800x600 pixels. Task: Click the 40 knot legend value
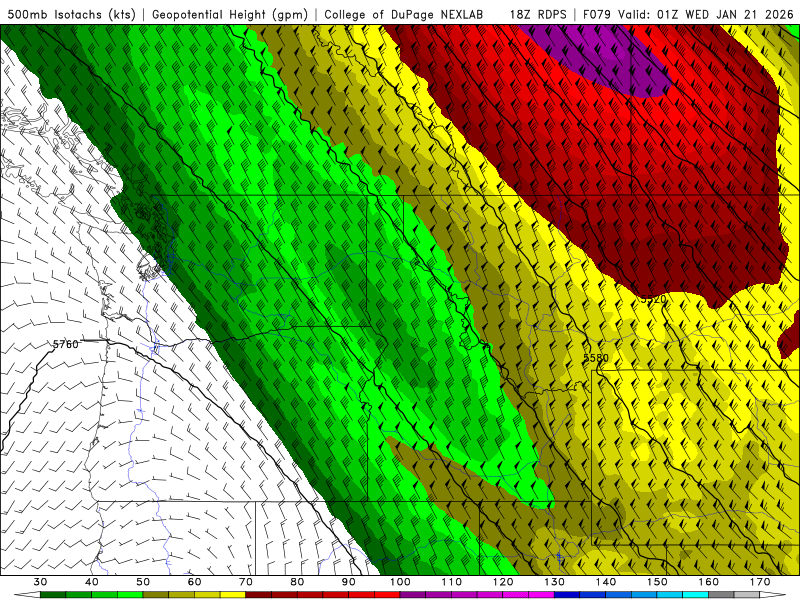[91, 582]
